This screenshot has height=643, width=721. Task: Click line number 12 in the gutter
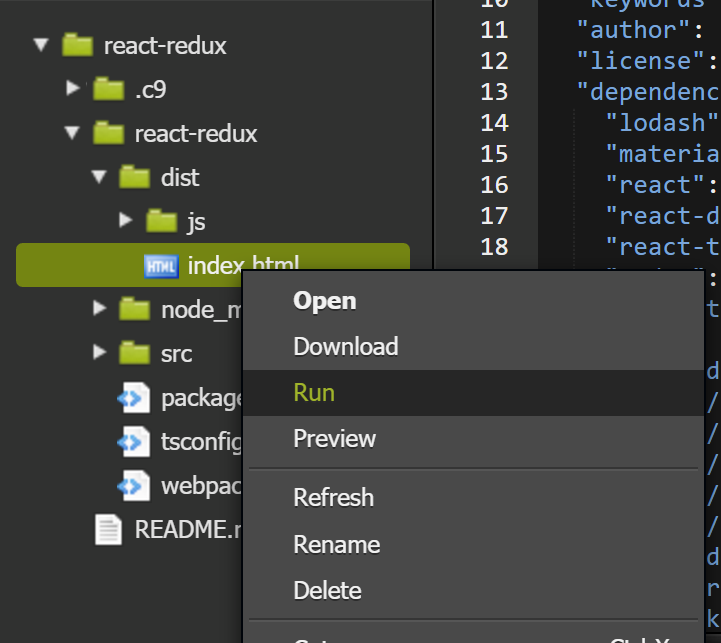click(494, 61)
